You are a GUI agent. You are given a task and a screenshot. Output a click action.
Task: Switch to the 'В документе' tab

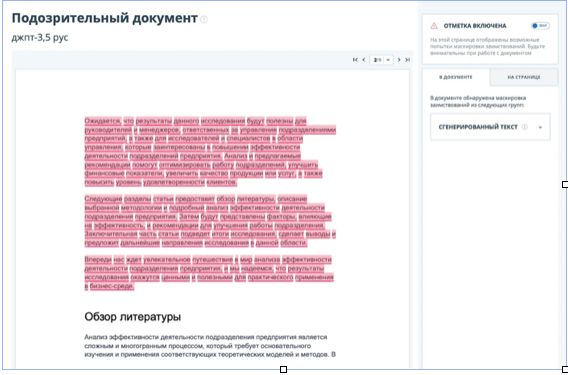(x=456, y=77)
